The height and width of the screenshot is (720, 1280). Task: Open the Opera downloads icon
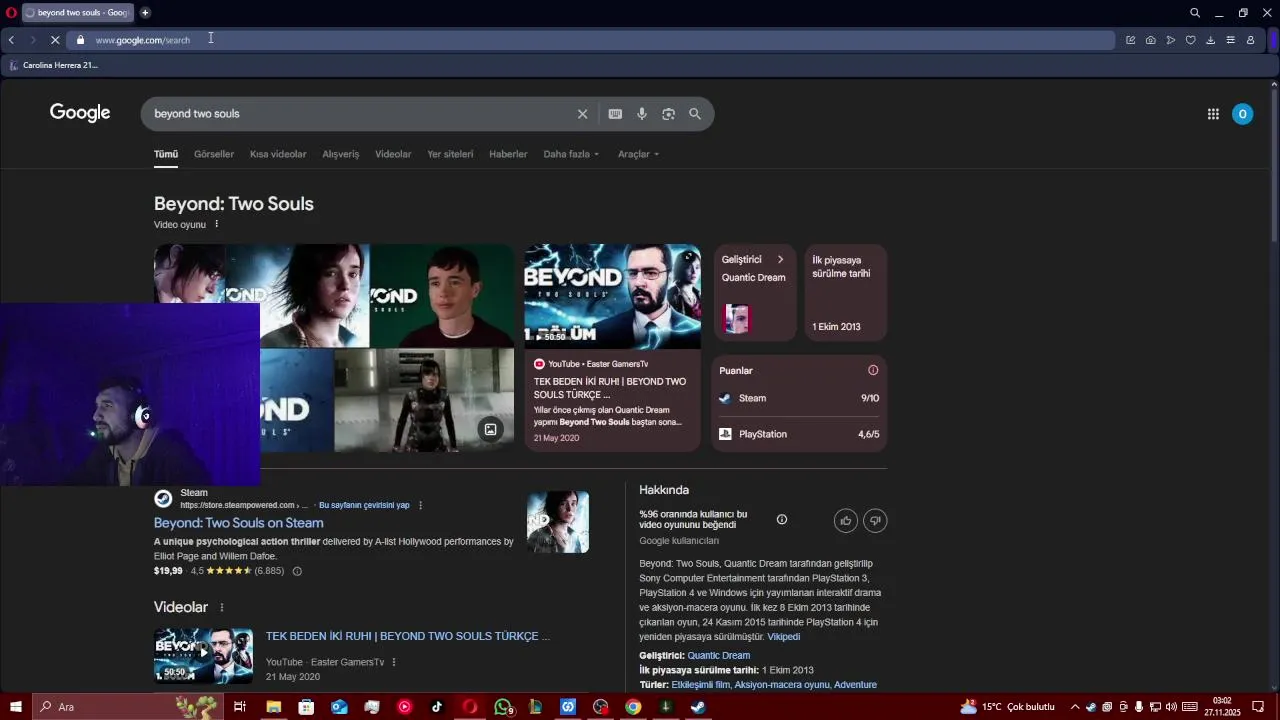pos(1210,40)
